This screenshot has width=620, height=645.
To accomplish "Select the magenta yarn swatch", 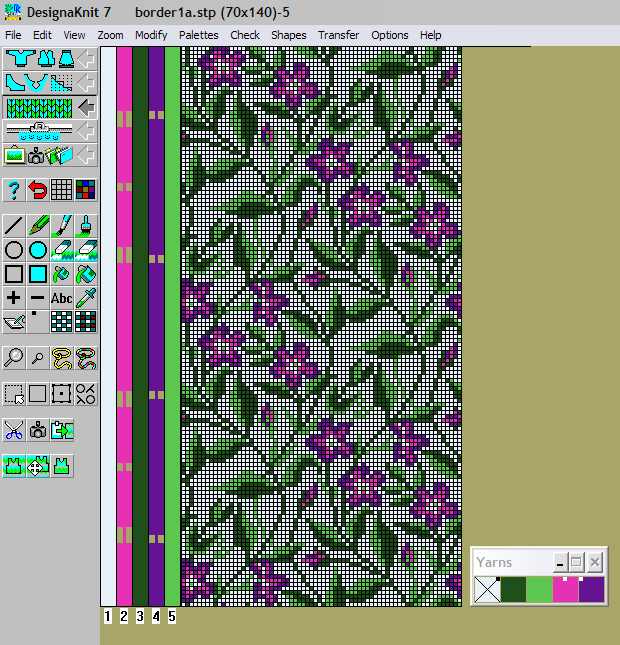I will (565, 589).
